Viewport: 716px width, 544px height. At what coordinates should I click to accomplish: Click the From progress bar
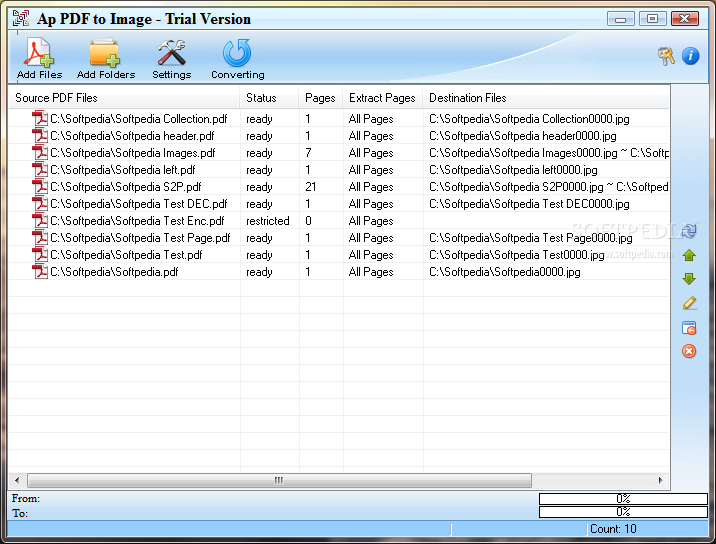click(x=623, y=498)
